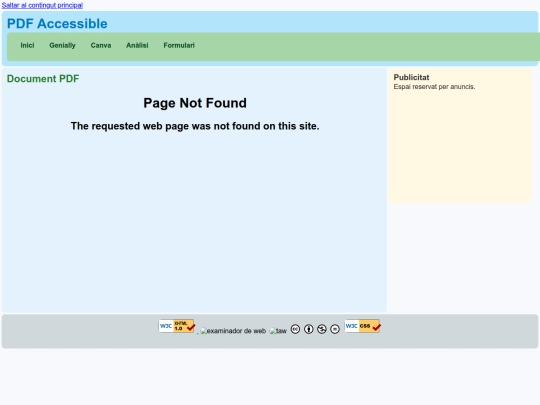The height and width of the screenshot is (405, 540).
Task: Click 'Espai reservat per anuncis.' text
Action: click(x=434, y=87)
